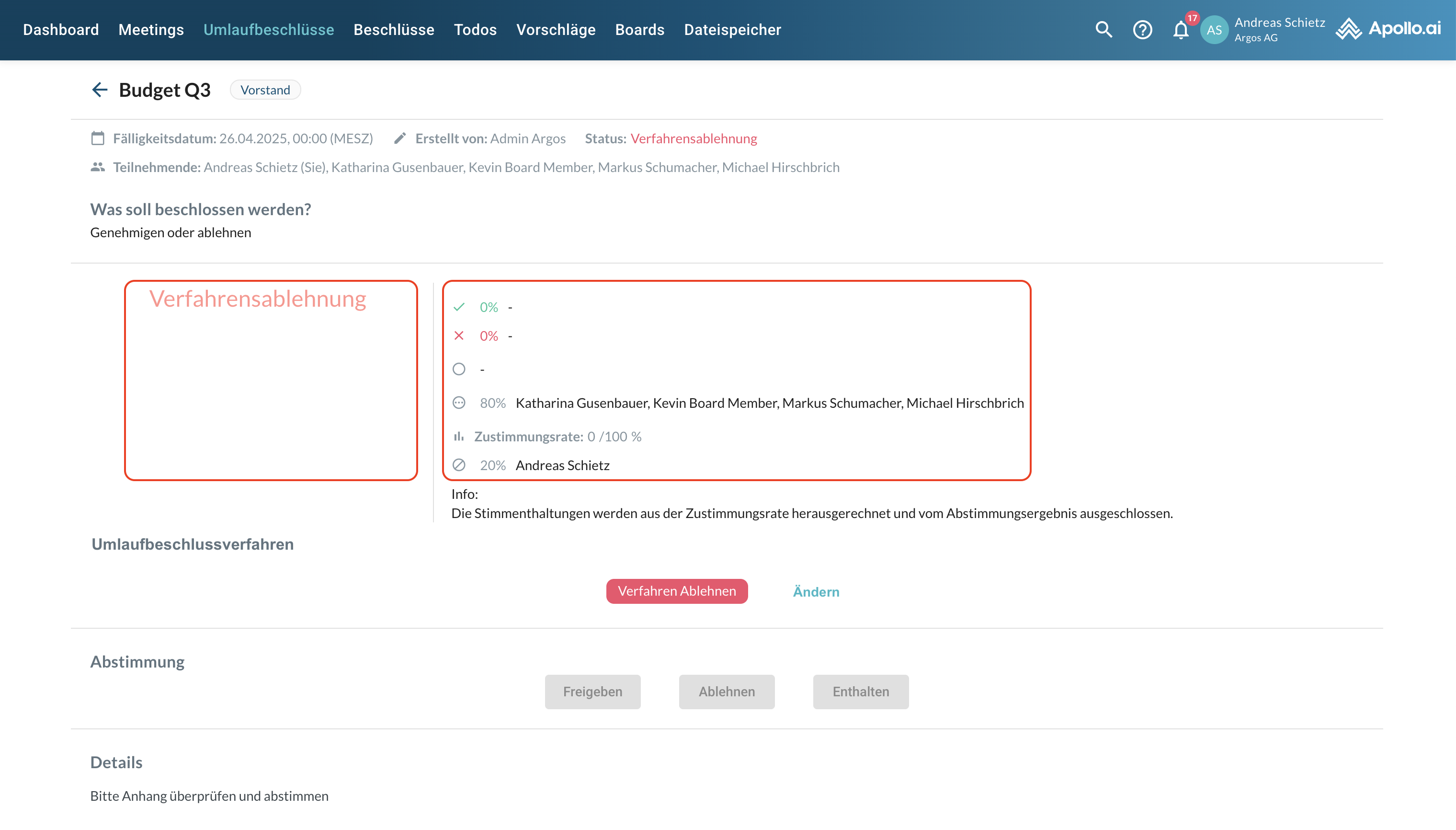1456x830 pixels.
Task: Click the calendar icon beside Fälligkeitsdatum
Action: [x=98, y=138]
